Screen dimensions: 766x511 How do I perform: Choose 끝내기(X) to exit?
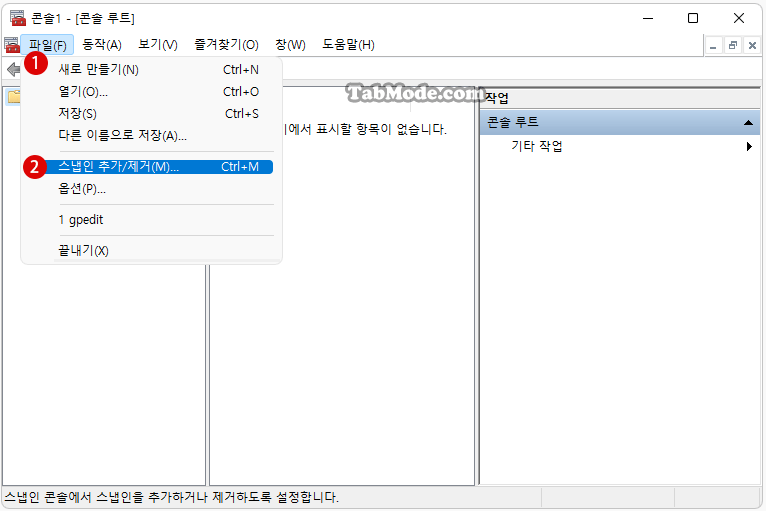(151, 251)
